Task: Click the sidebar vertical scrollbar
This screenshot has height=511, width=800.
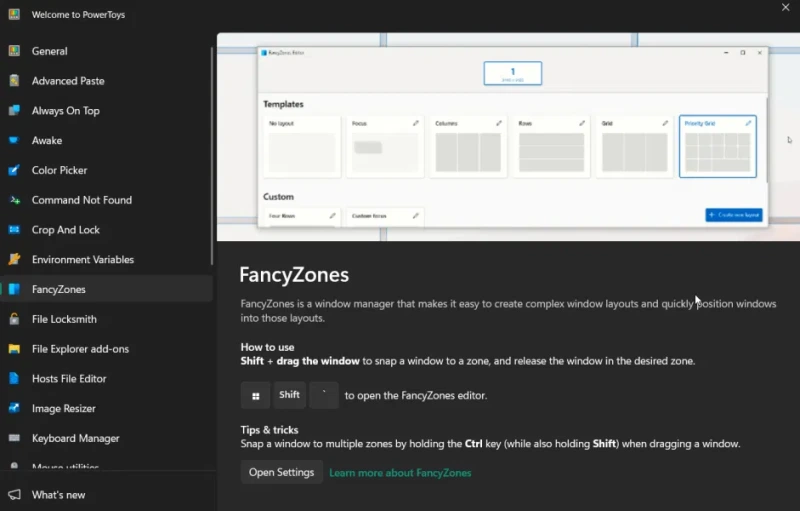Action: coord(212,150)
